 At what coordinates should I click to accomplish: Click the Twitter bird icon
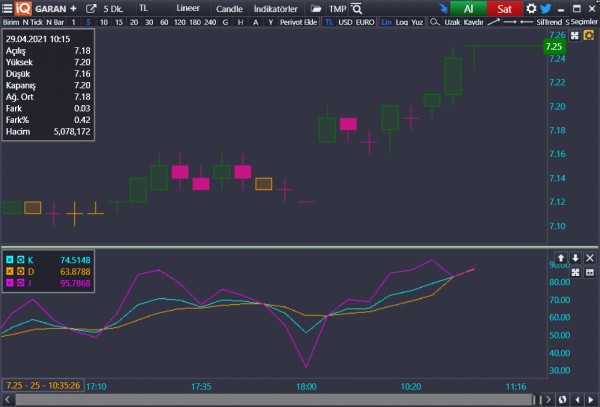point(546,8)
